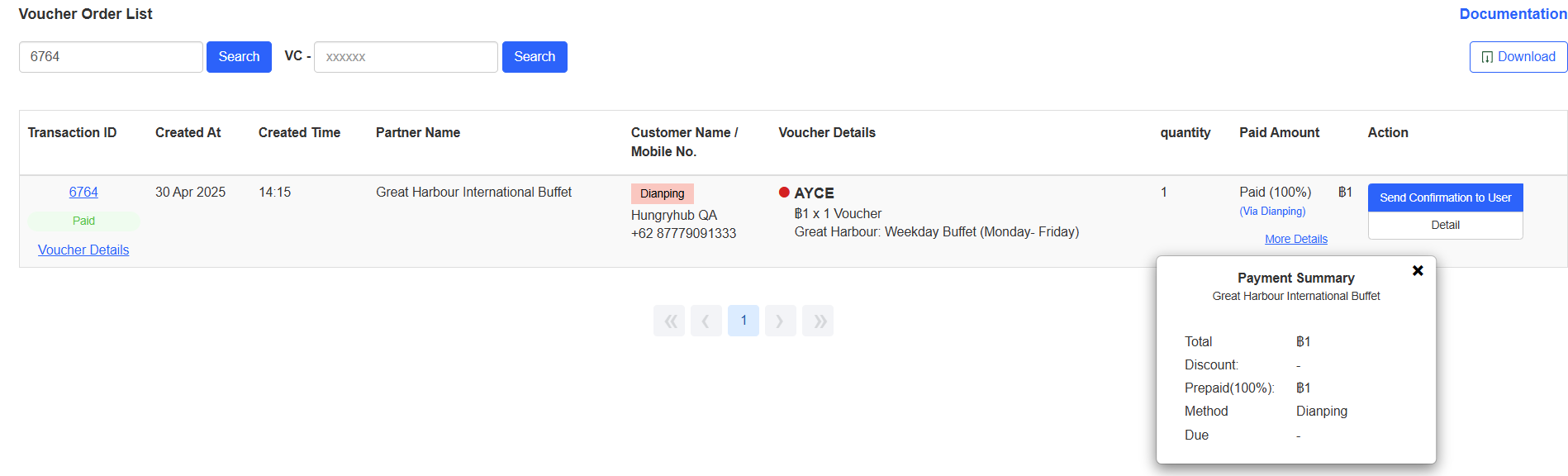Click the Download button
The height and width of the screenshot is (476, 1568).
[1518, 57]
